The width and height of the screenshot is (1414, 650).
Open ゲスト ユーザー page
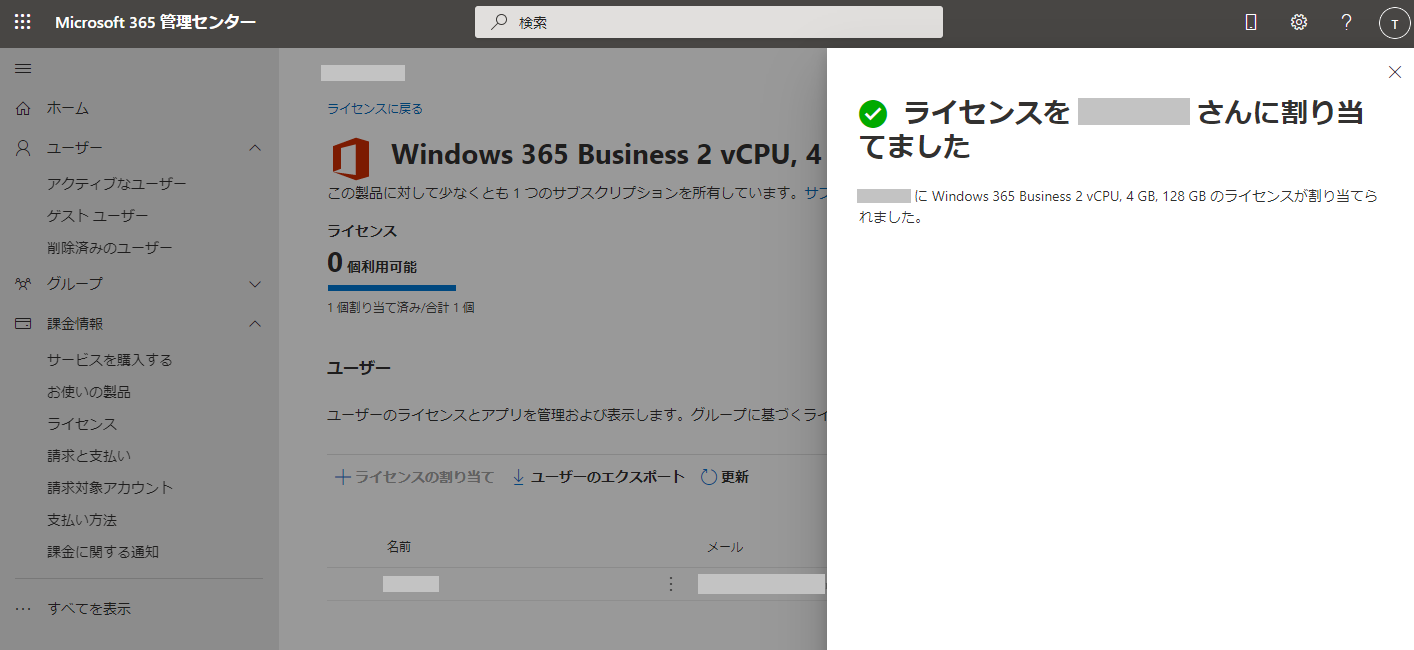coord(98,216)
